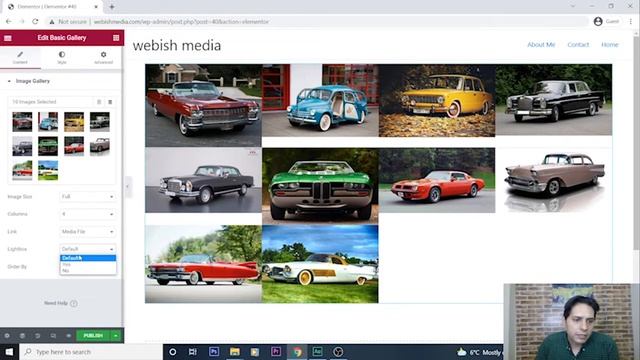Screen dimensions: 640x360
Task: Click the webish media site title
Action: tap(177, 45)
